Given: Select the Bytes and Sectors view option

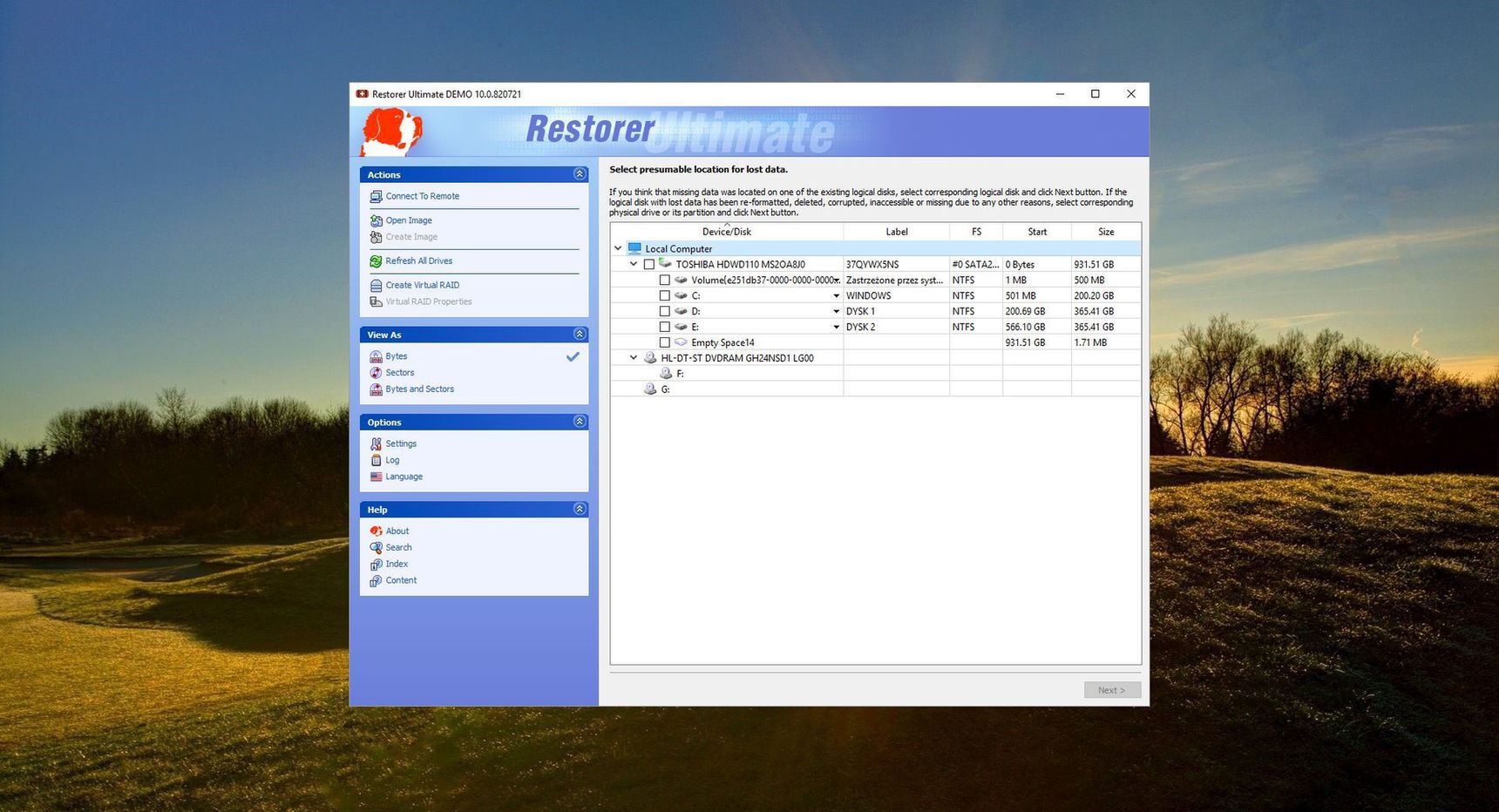Looking at the screenshot, I should pyautogui.click(x=420, y=389).
